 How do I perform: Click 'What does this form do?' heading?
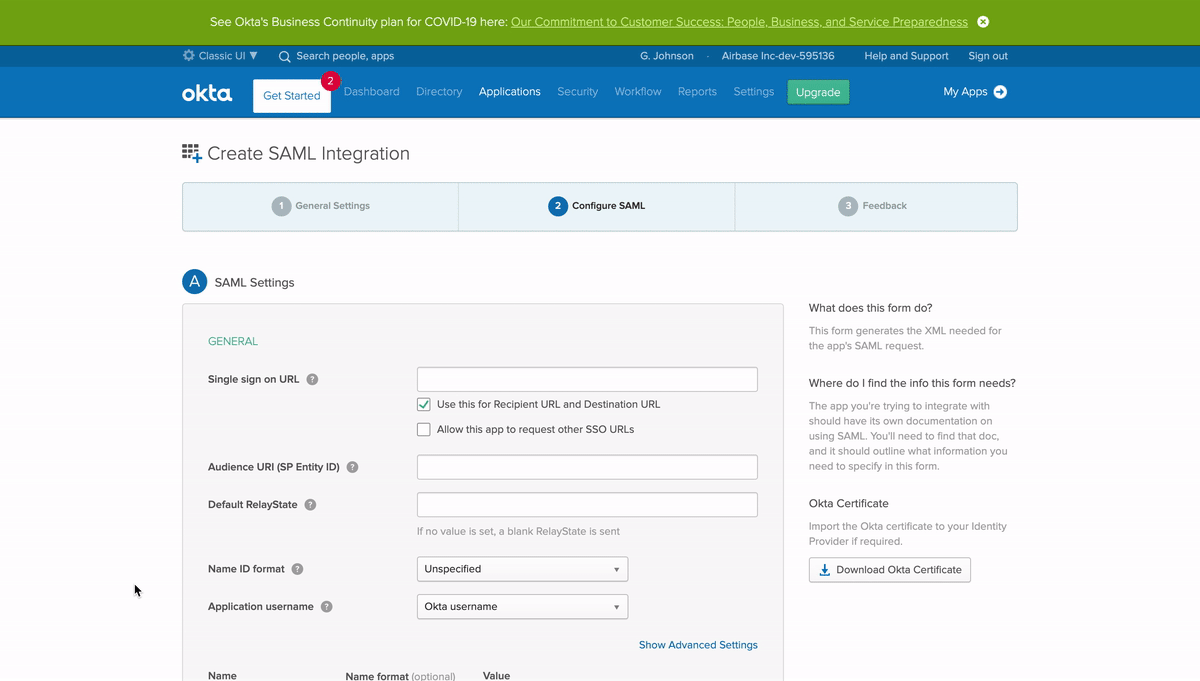click(x=871, y=308)
